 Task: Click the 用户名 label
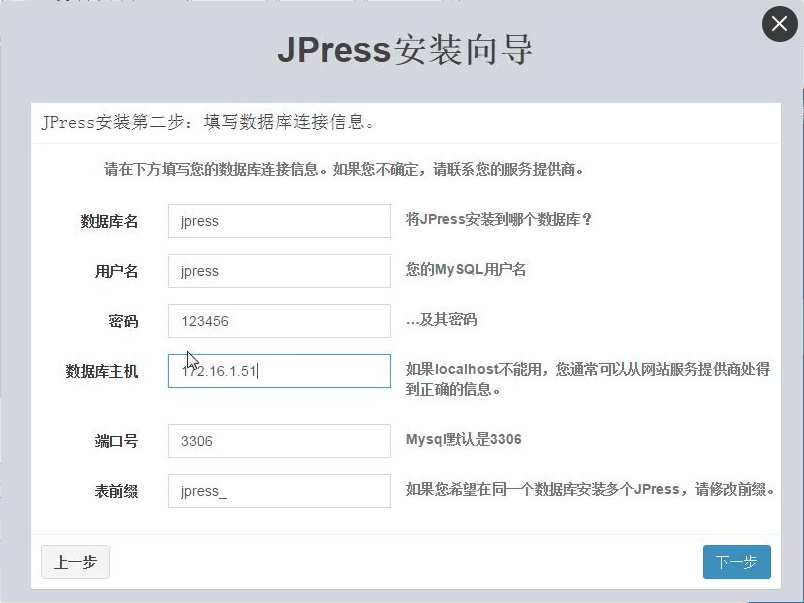(x=116, y=271)
